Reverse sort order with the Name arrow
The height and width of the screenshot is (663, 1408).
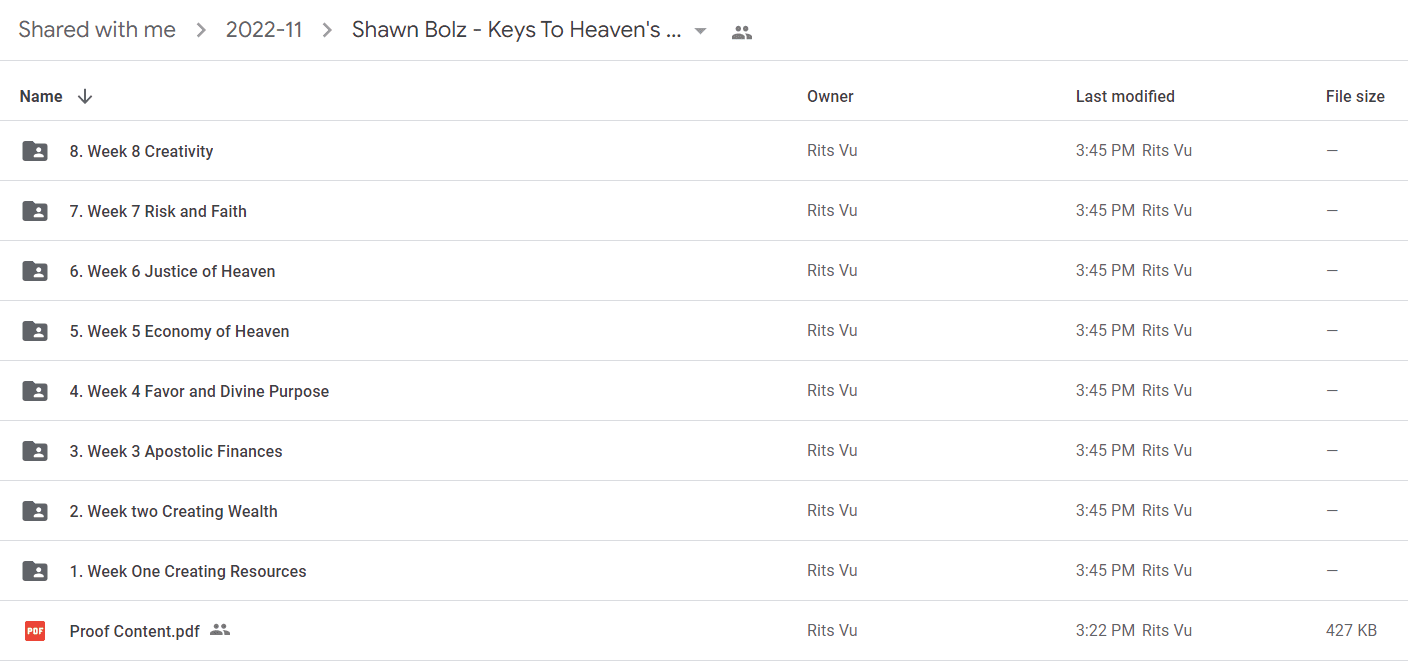click(x=85, y=96)
